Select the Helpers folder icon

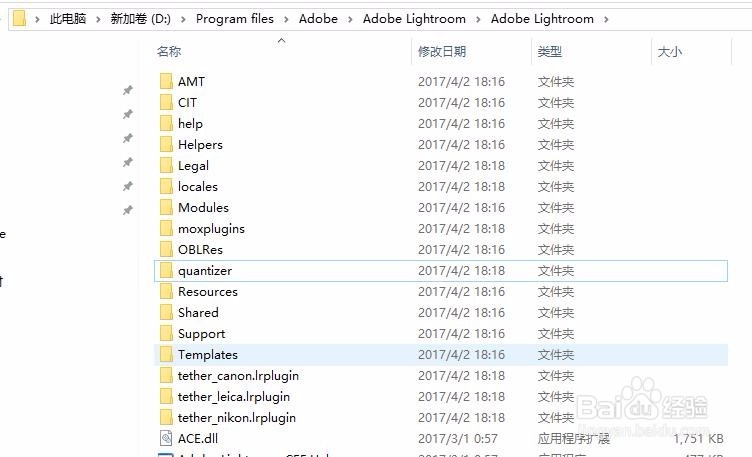(x=166, y=144)
